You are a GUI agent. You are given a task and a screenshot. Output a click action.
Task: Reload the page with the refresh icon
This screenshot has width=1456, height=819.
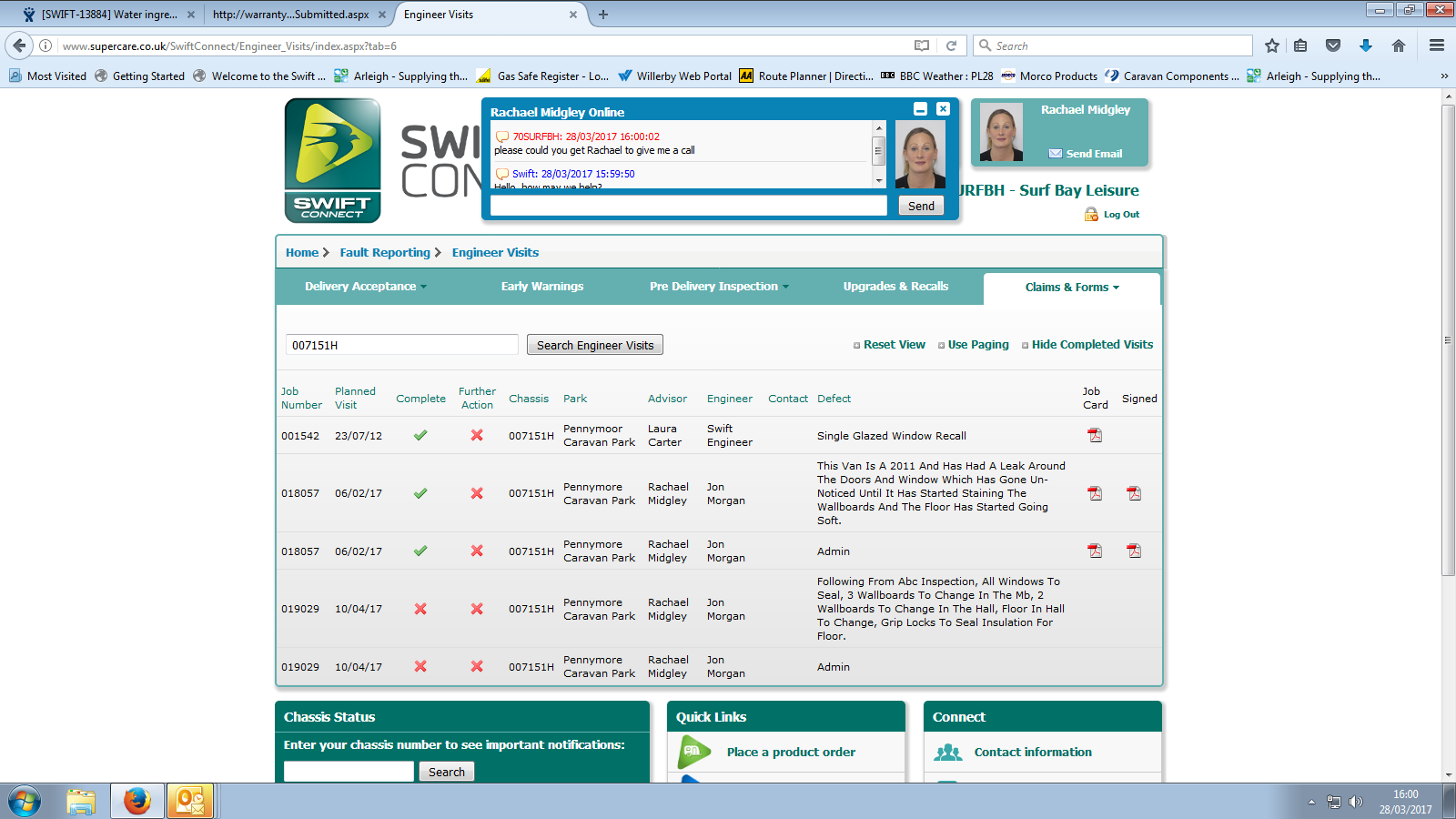(951, 45)
